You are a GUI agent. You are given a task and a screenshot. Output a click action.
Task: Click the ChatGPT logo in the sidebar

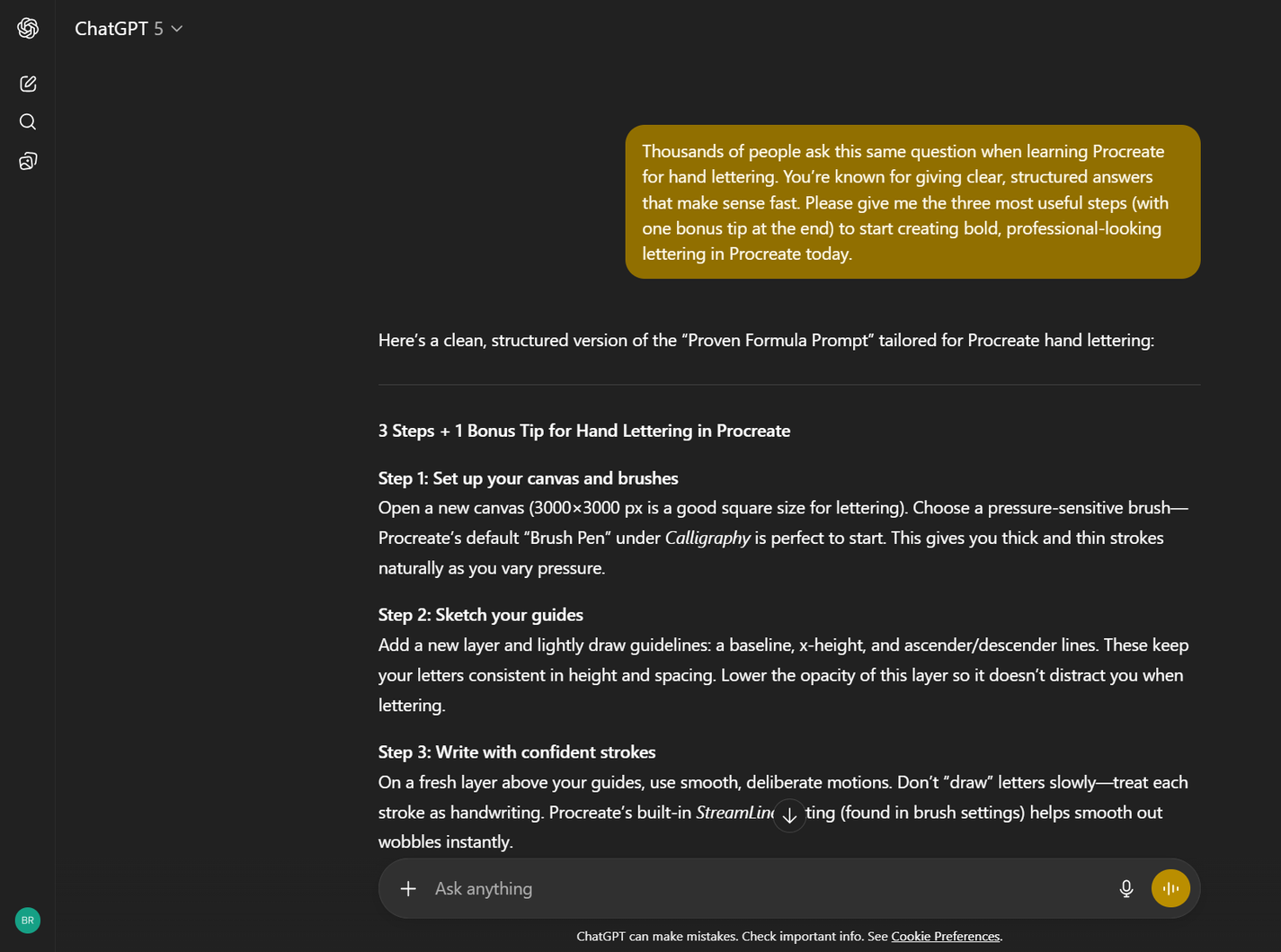28,29
